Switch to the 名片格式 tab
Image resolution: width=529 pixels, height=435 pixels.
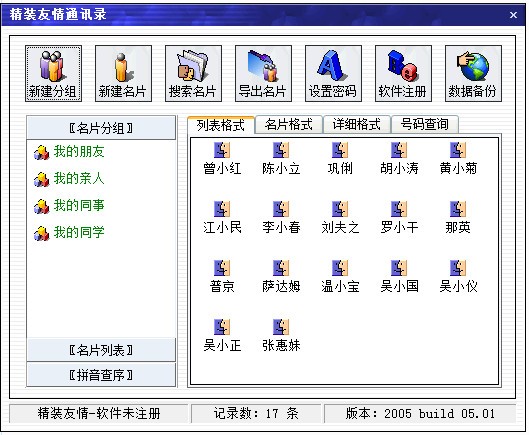pyautogui.click(x=289, y=125)
